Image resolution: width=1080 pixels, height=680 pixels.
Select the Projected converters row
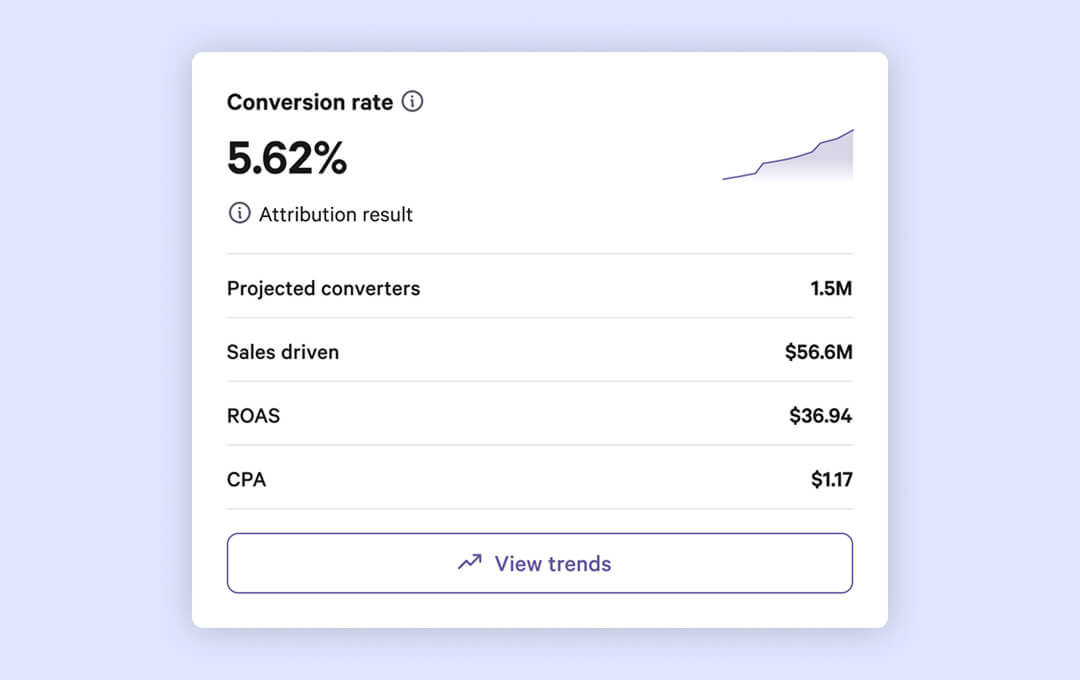pyautogui.click(x=322, y=288)
